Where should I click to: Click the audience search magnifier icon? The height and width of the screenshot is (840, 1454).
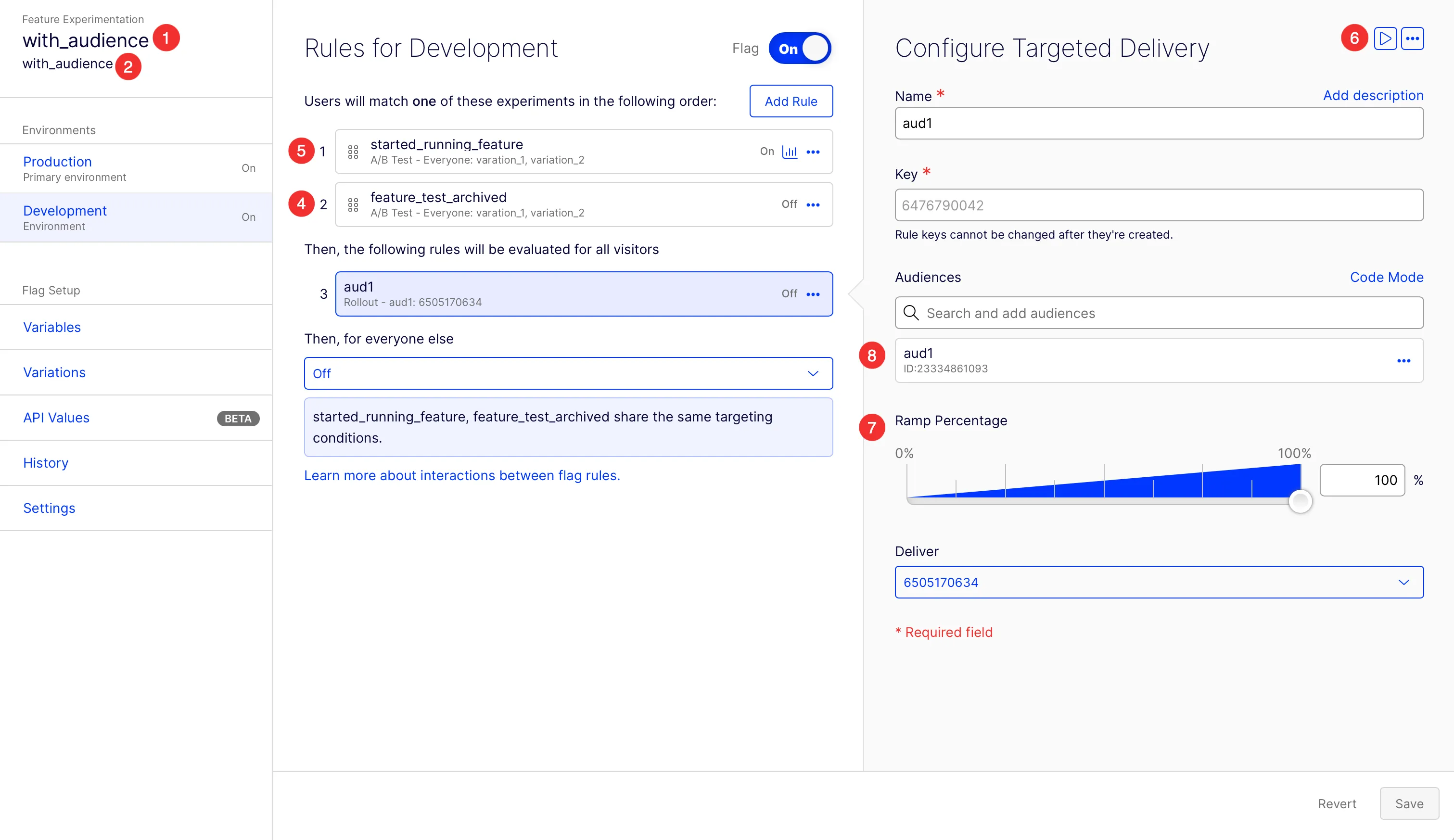911,313
